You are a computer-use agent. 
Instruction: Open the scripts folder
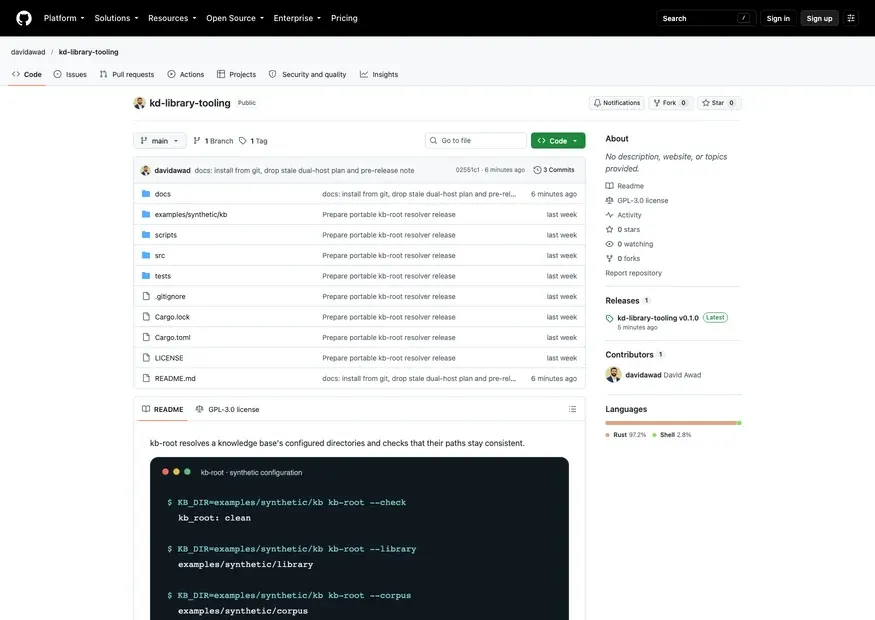pyautogui.click(x=166, y=235)
